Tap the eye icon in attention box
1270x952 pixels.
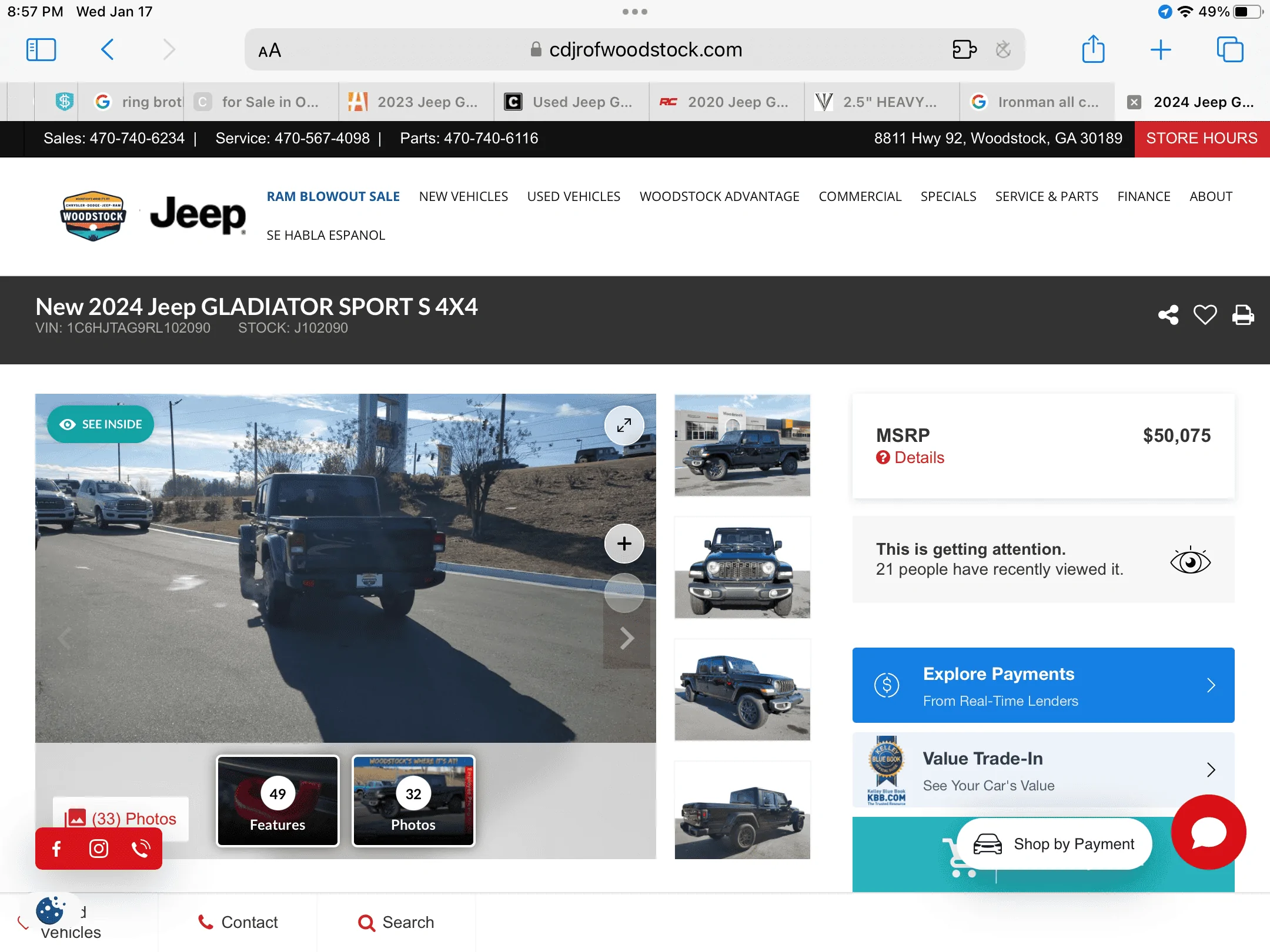(1190, 560)
